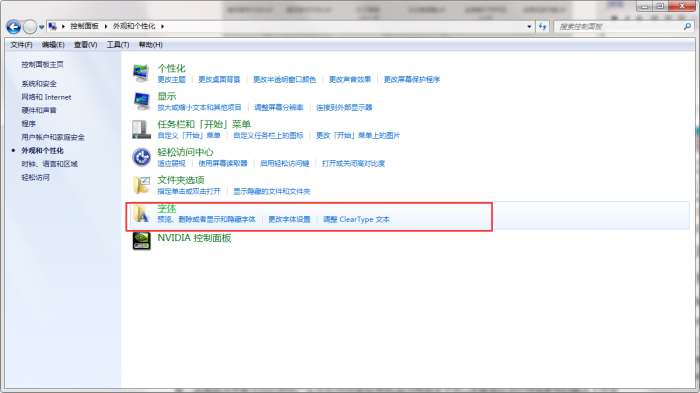Click the refresh button beside address bar
This screenshot has height=393, width=700.
point(542,27)
